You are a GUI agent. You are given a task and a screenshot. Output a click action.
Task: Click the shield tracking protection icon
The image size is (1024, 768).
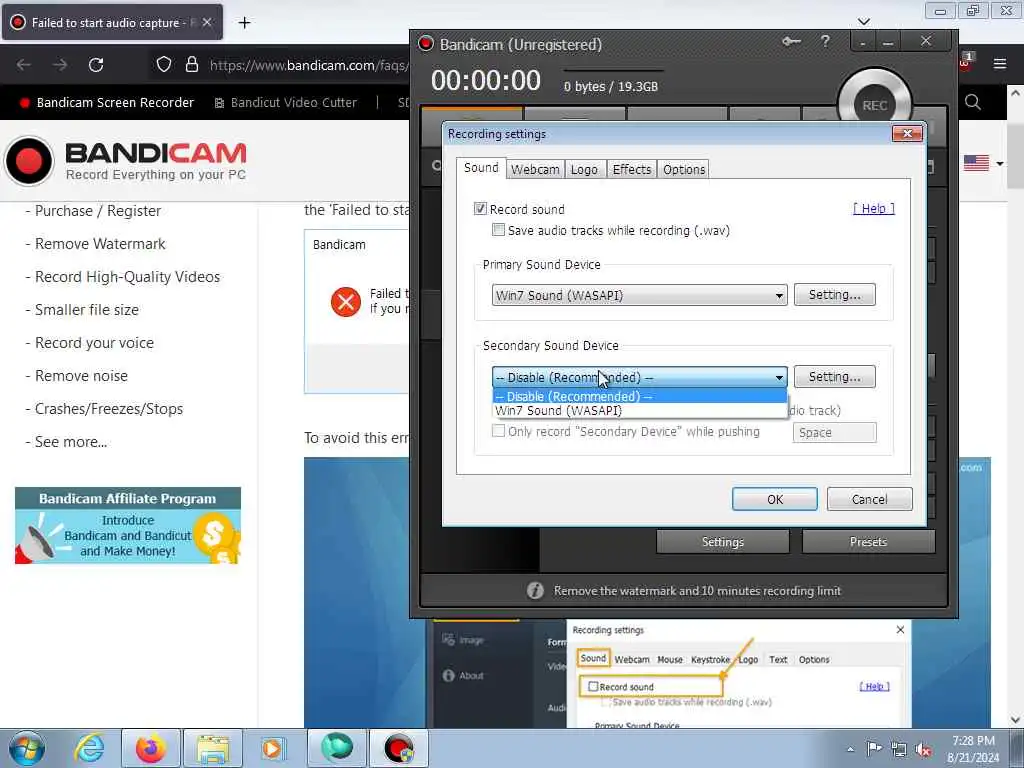pyautogui.click(x=164, y=65)
